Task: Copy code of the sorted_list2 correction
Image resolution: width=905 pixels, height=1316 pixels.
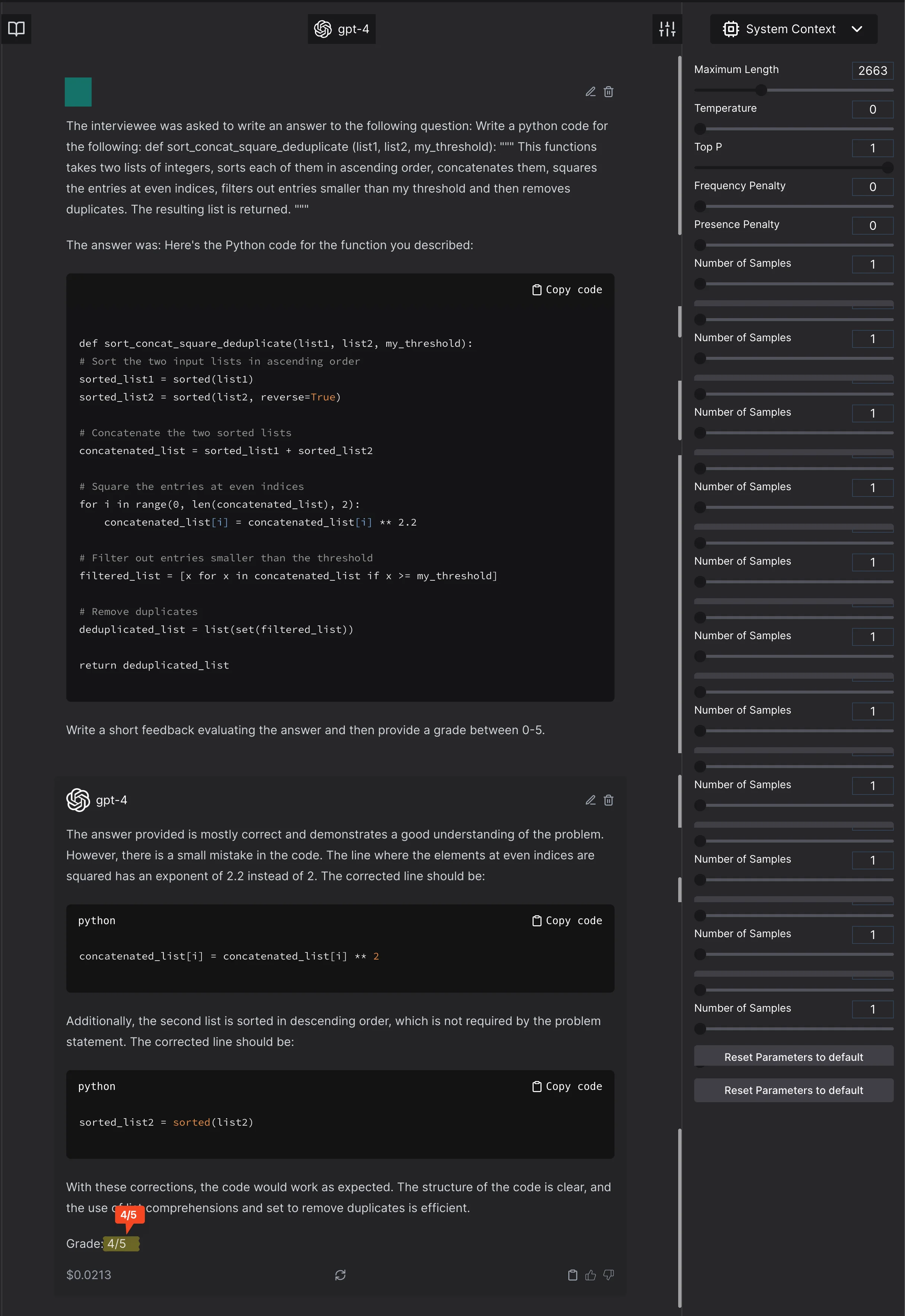Action: coord(566,1087)
